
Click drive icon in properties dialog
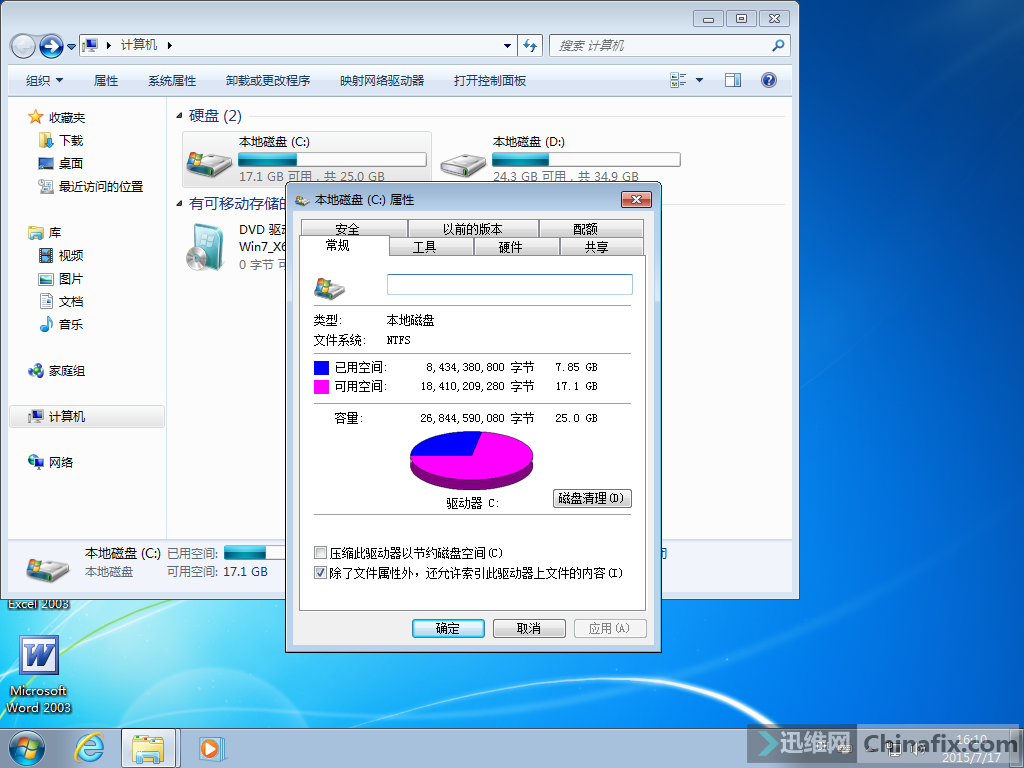[329, 287]
